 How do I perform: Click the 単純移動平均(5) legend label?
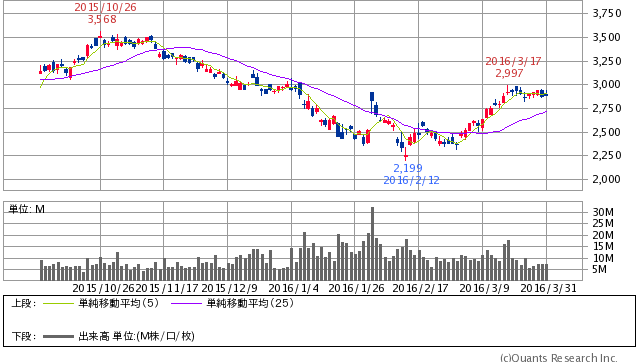(118, 303)
